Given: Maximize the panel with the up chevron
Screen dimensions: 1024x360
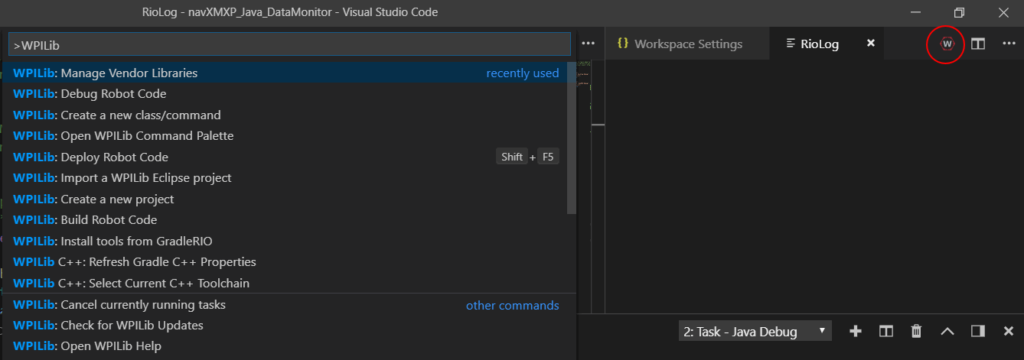Looking at the screenshot, I should point(947,331).
